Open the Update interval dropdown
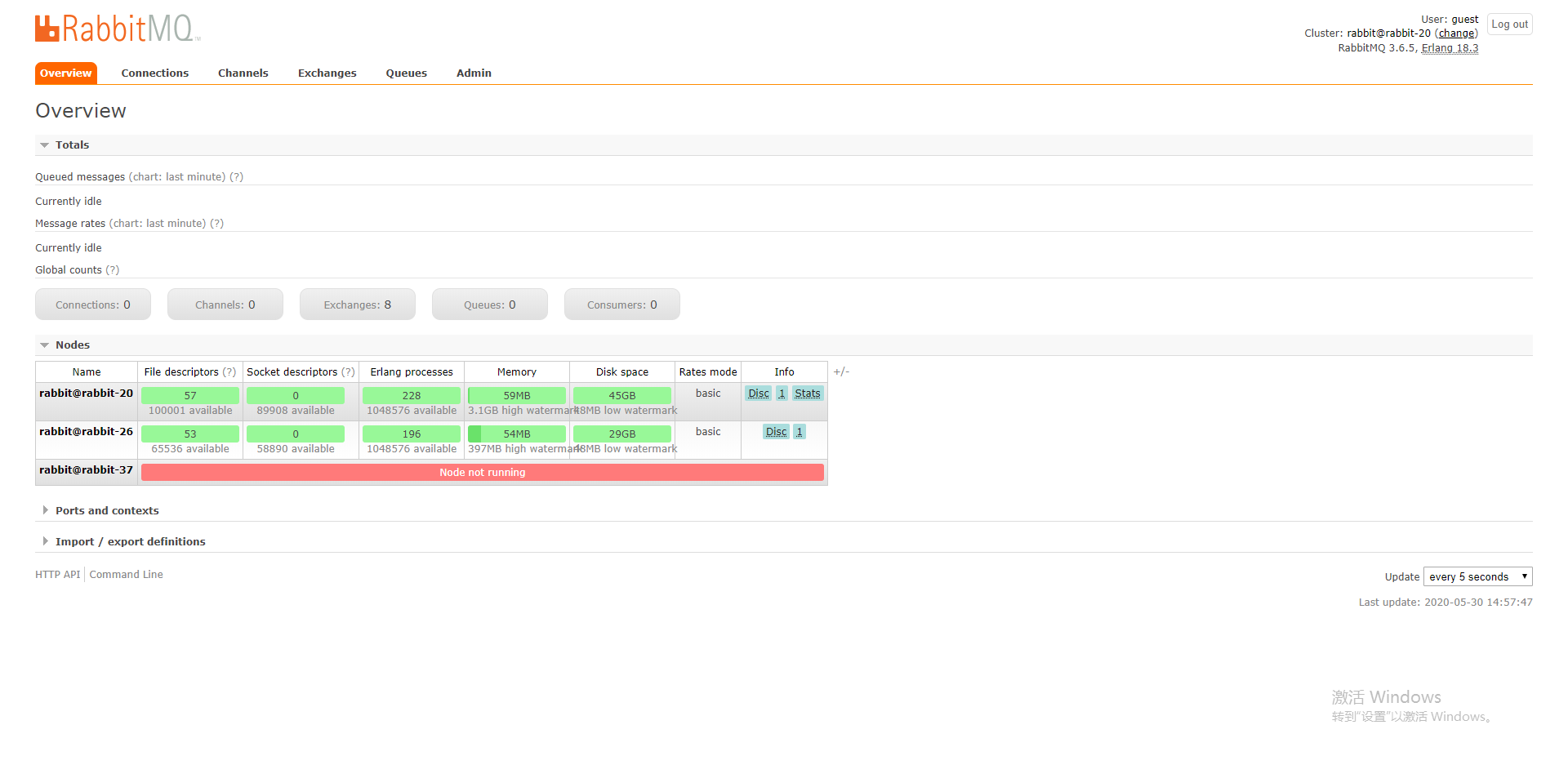Viewport: 1568px width, 765px height. tap(1478, 576)
